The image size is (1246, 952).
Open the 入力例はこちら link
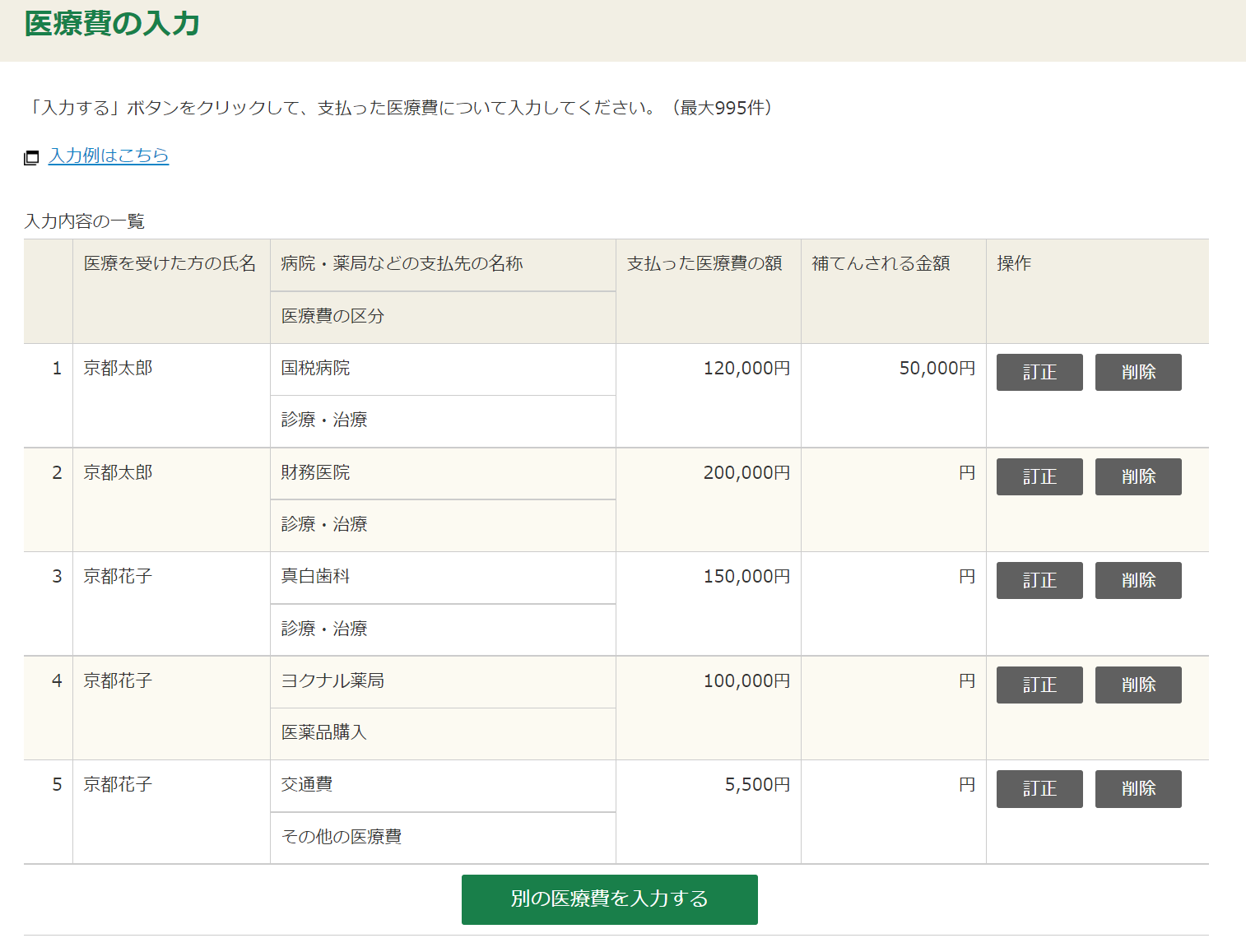click(109, 156)
